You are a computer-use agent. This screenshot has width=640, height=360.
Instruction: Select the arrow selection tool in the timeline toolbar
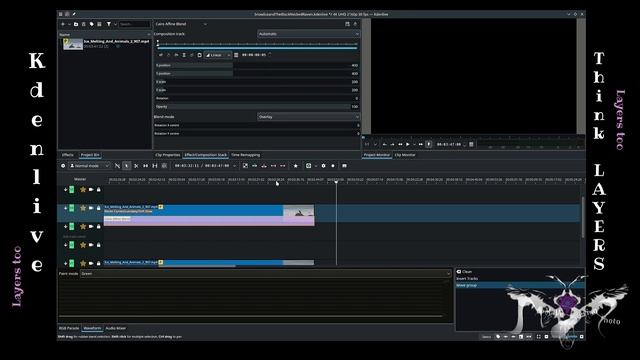click(127, 166)
